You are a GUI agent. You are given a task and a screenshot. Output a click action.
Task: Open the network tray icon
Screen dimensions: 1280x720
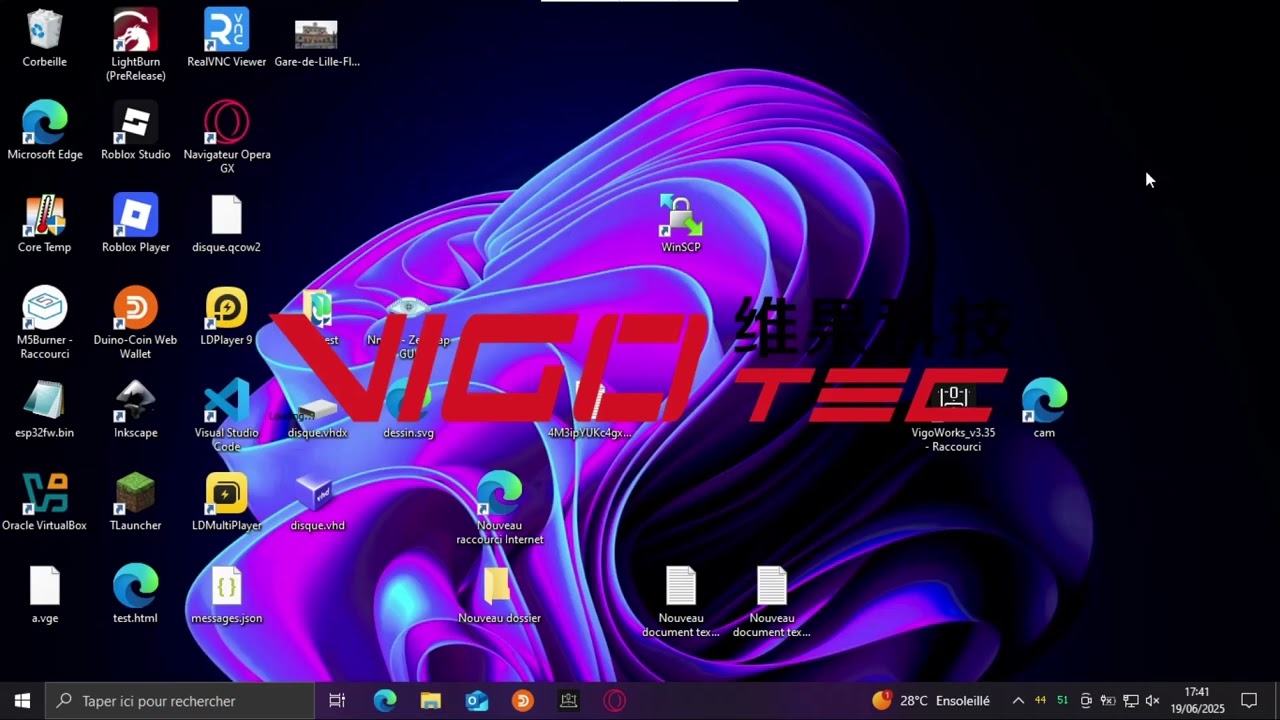click(x=1130, y=701)
